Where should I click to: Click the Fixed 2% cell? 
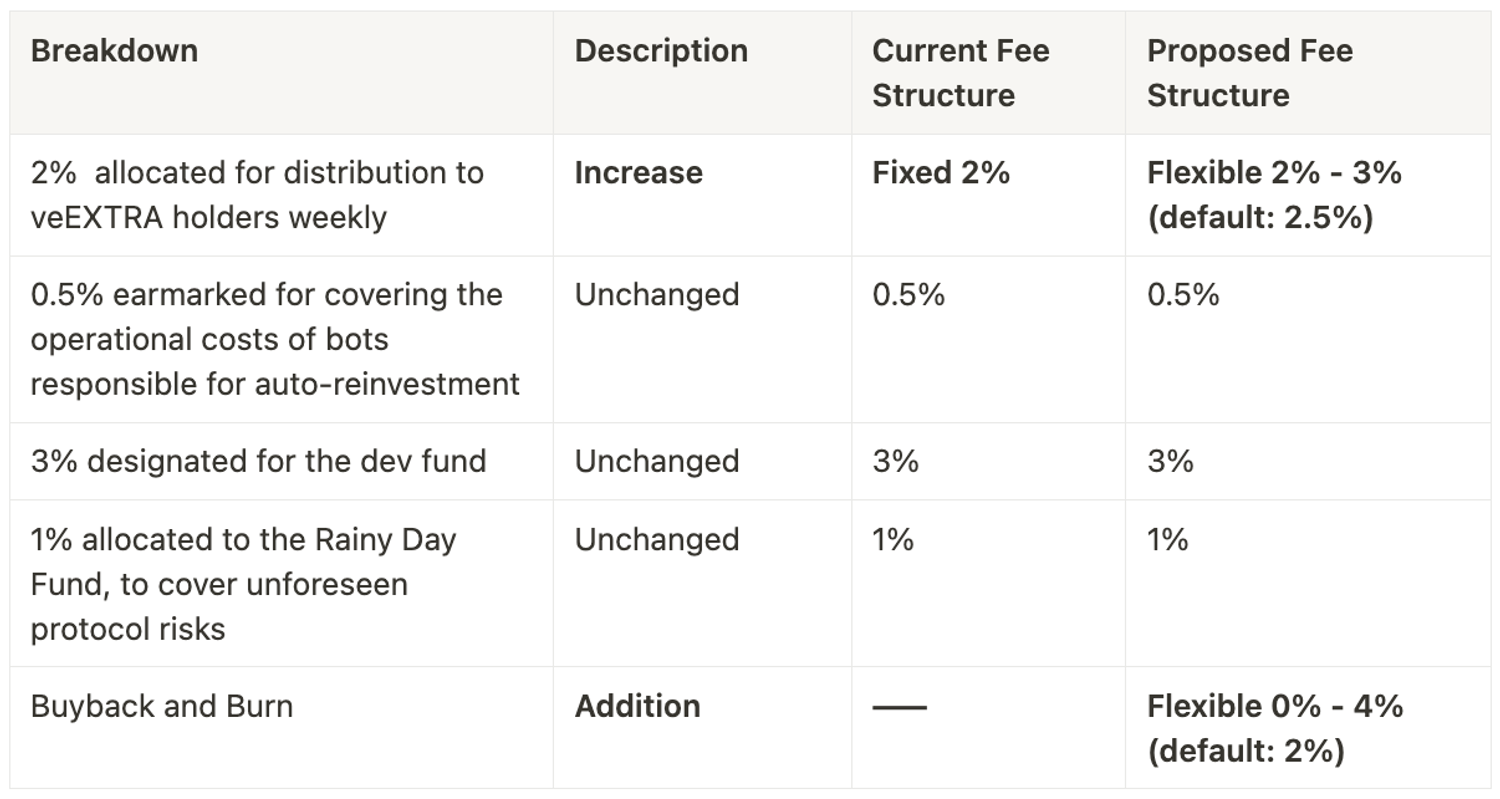tap(940, 173)
